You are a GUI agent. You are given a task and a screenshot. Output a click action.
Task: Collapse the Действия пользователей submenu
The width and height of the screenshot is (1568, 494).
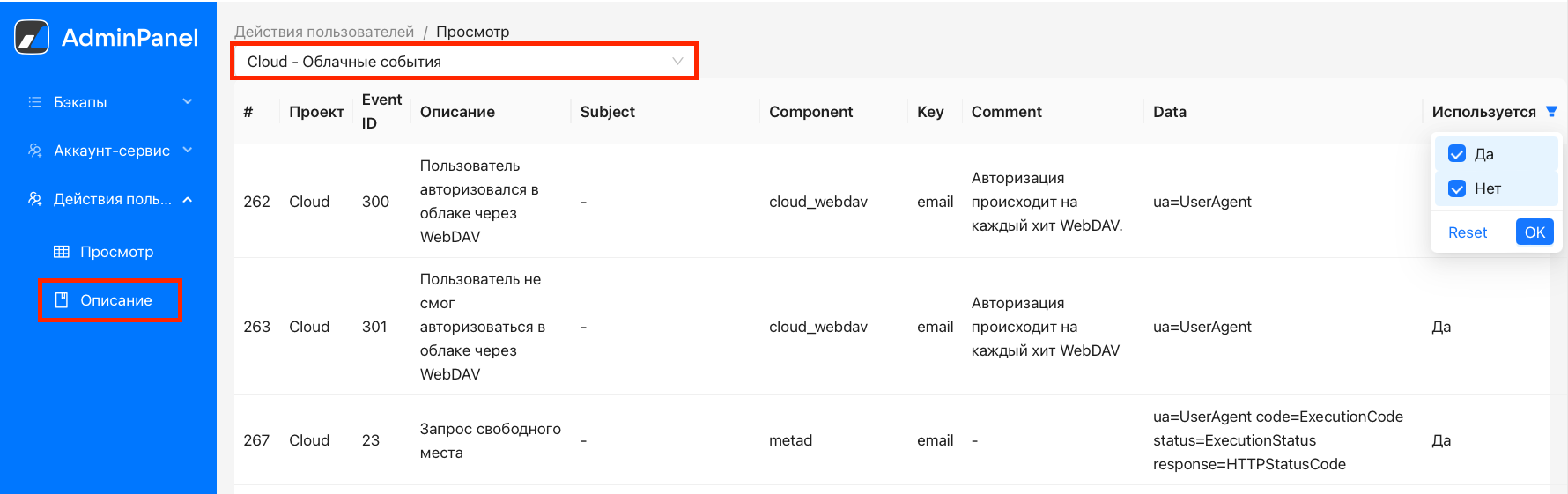188,200
